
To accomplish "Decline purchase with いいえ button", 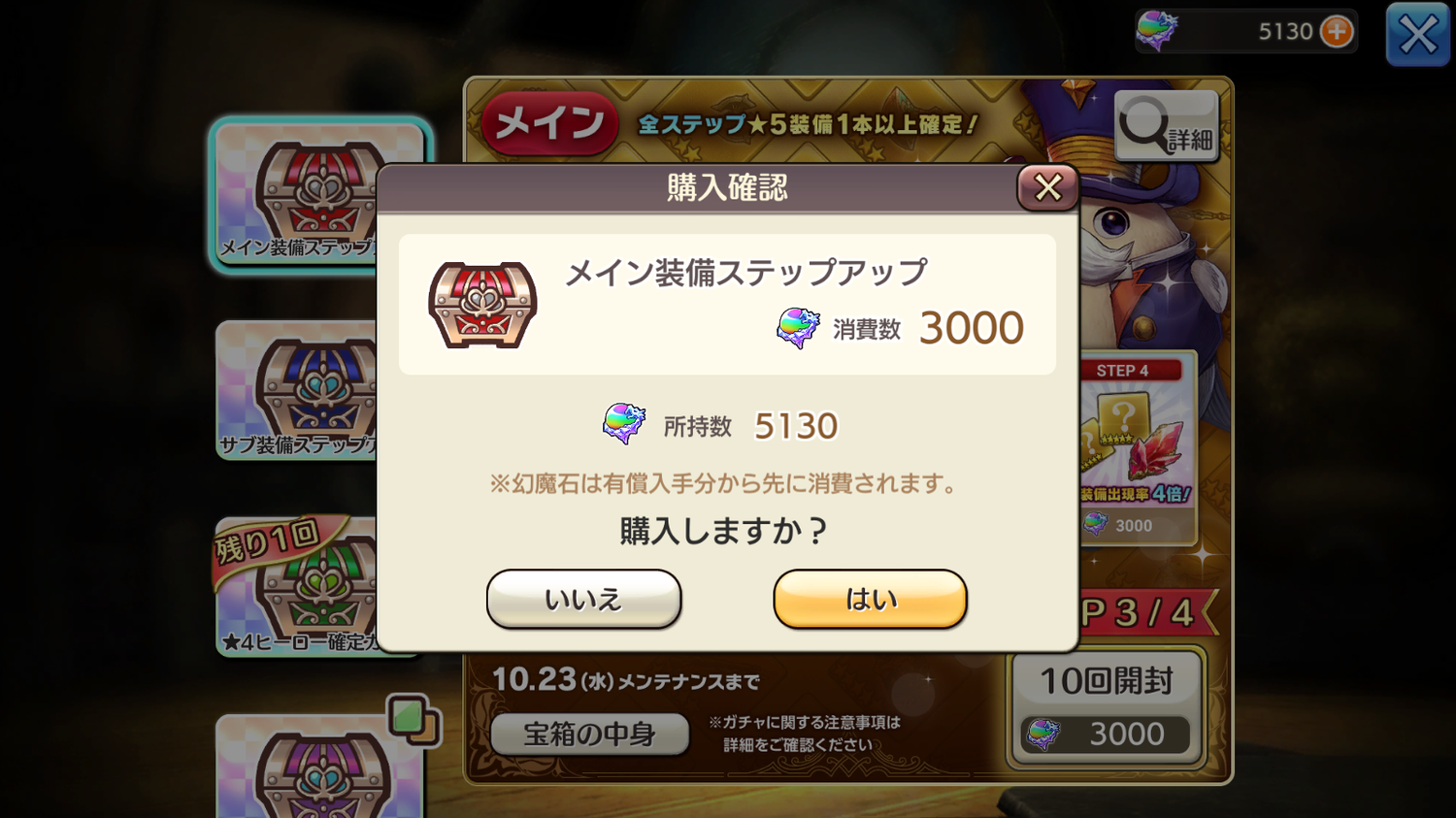I will coord(583,599).
